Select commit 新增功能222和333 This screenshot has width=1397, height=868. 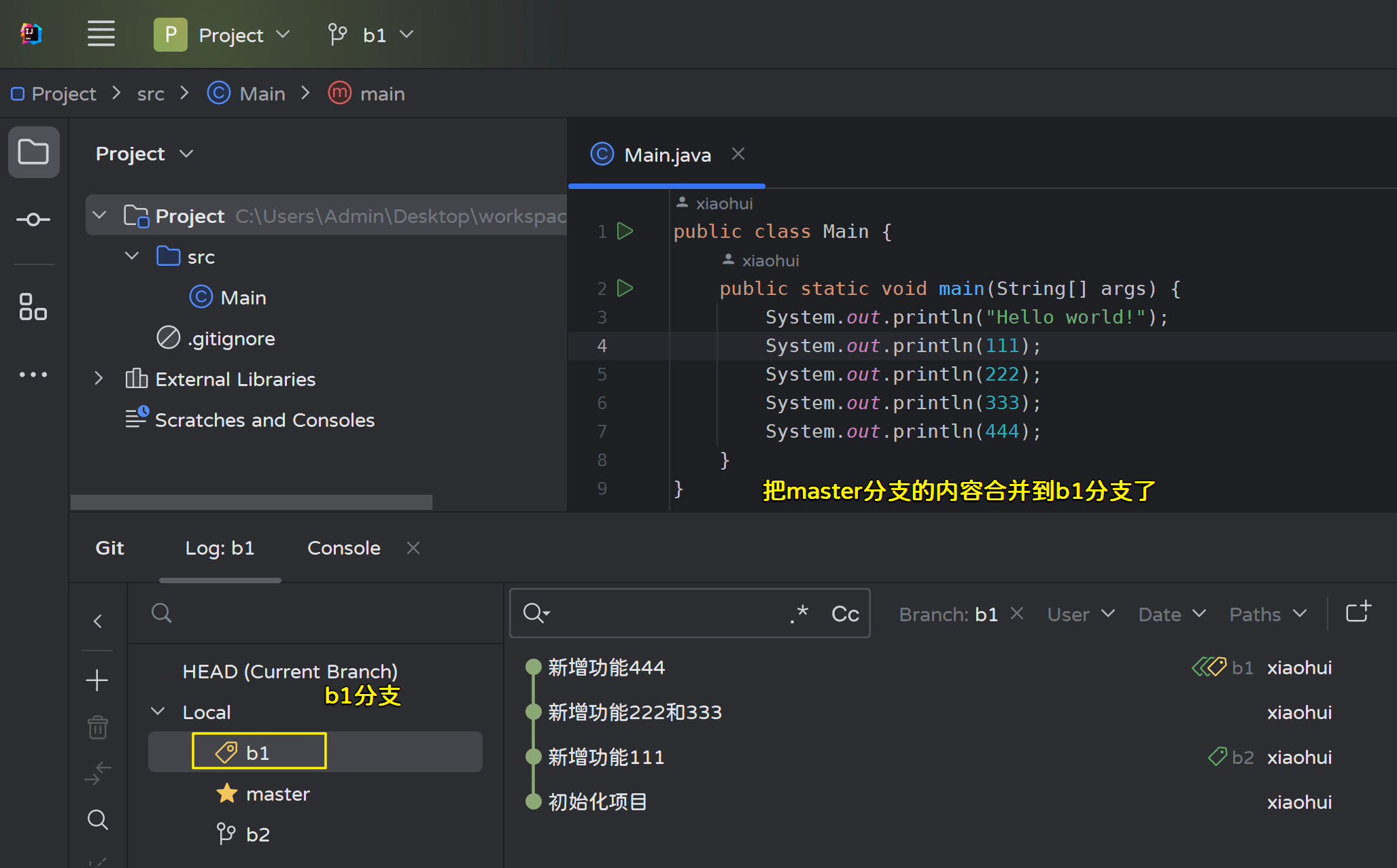634,712
